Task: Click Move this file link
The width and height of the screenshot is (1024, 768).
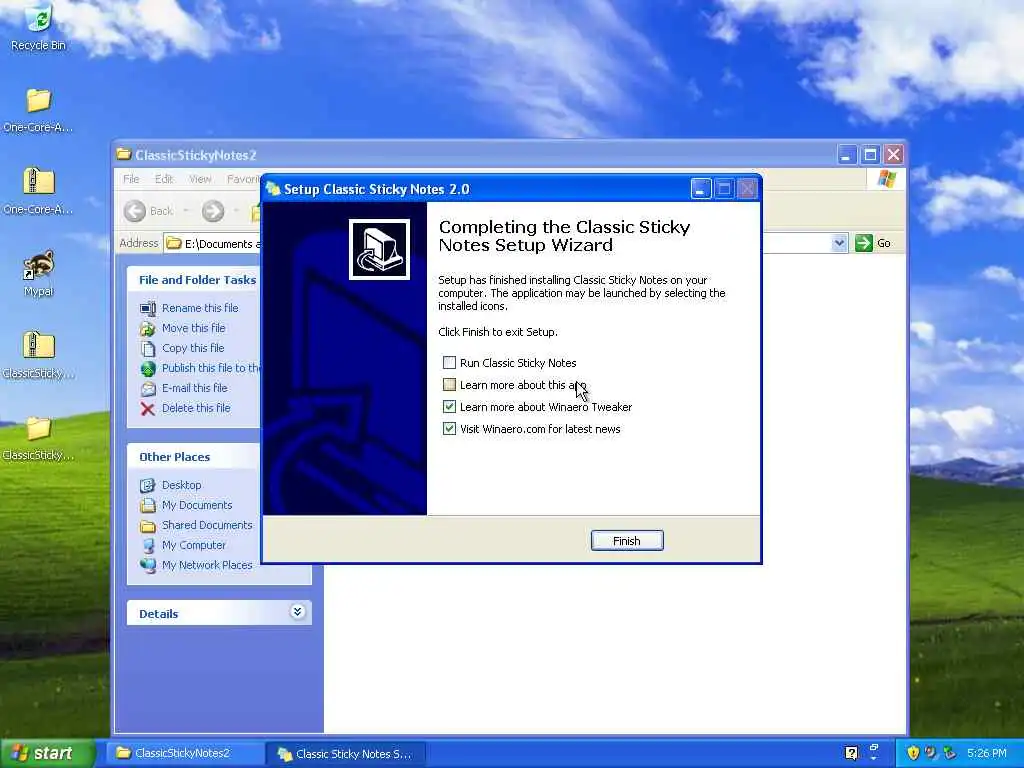Action: [x=193, y=328]
